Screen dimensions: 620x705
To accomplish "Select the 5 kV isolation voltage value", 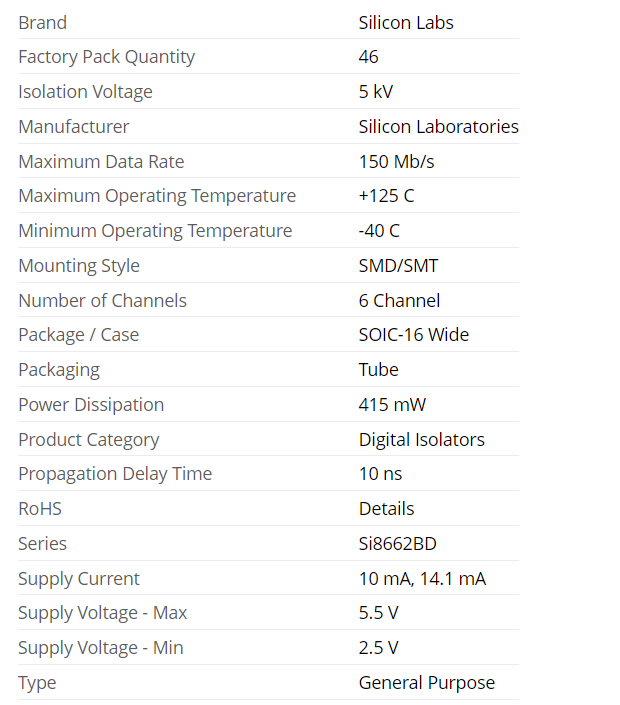I will [x=376, y=92].
